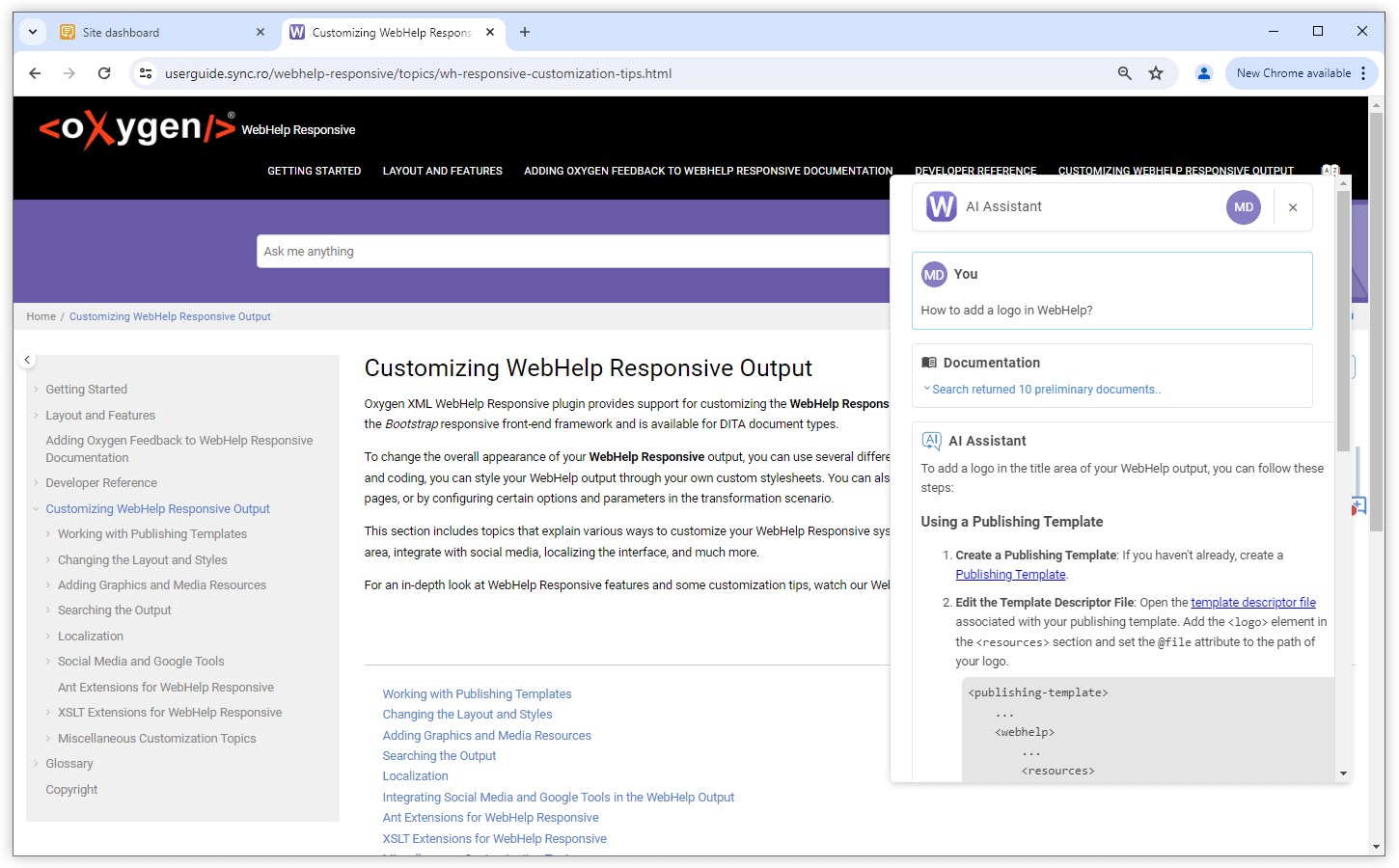
Task: Expand Working with Publishing Templates node
Action: tap(48, 534)
